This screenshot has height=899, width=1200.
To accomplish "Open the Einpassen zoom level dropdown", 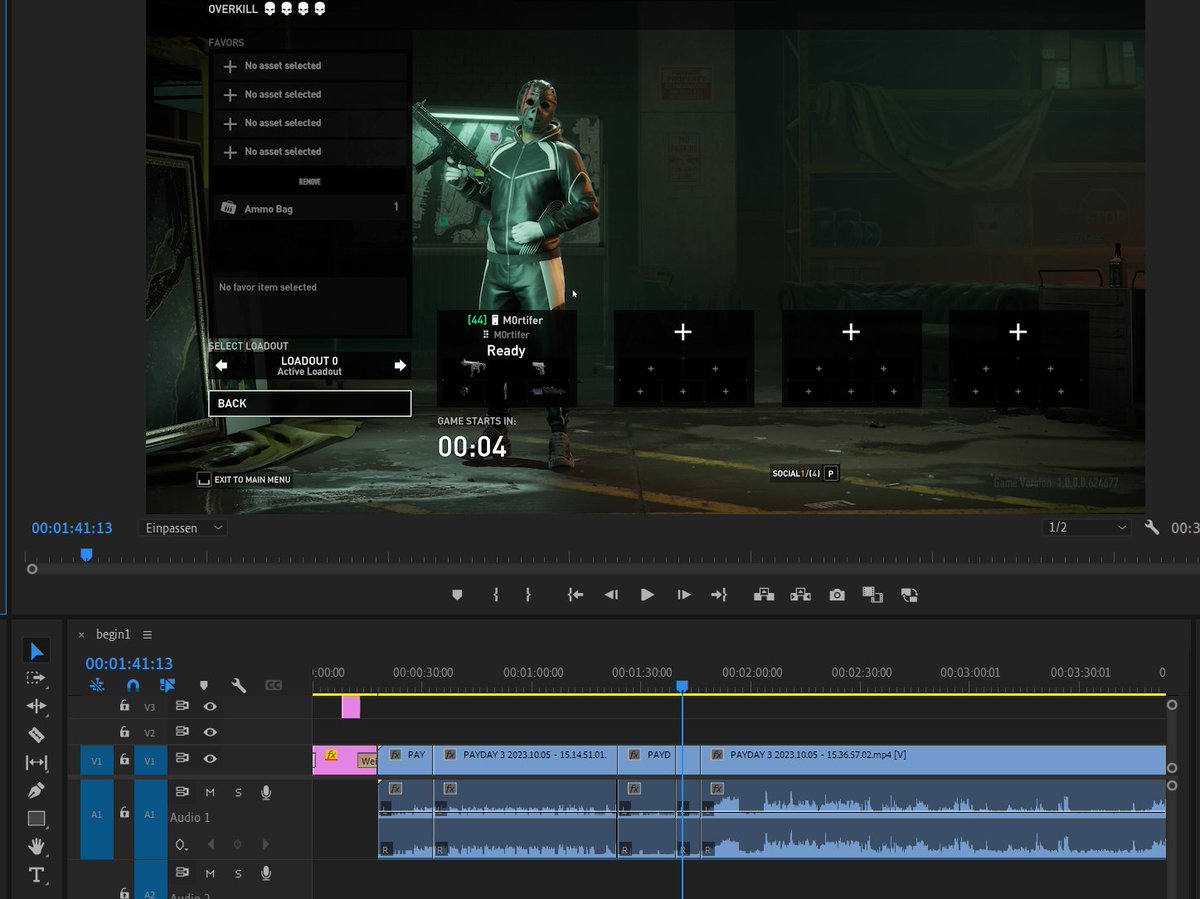I will coord(184,528).
